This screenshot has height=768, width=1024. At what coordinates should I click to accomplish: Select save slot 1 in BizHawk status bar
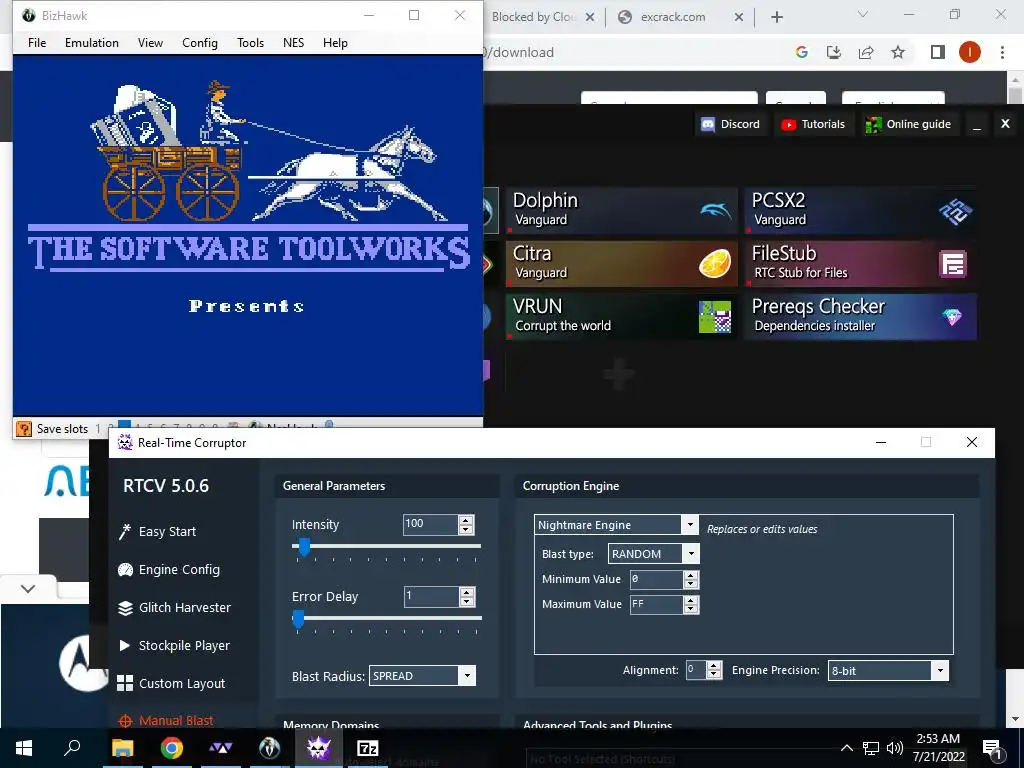coord(98,429)
